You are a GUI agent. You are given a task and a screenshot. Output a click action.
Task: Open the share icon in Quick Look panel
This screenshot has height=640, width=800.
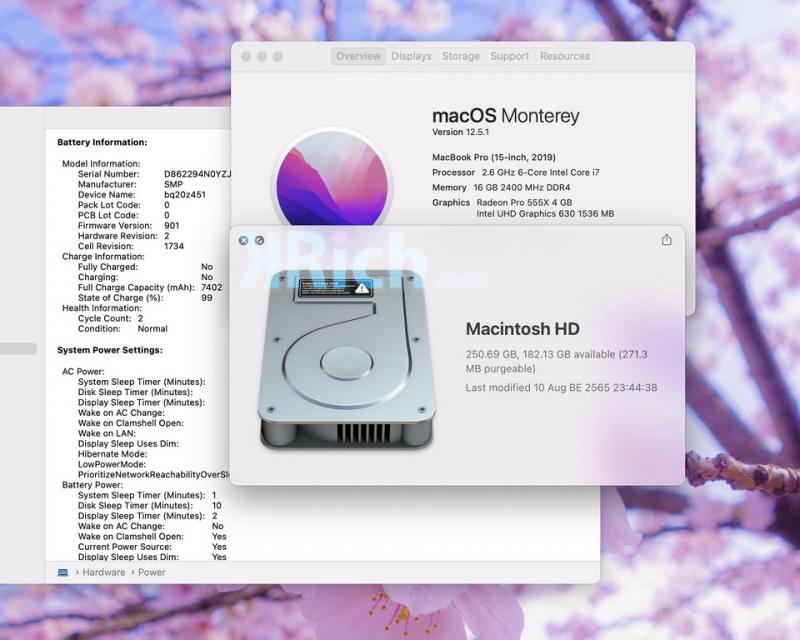[x=666, y=239]
